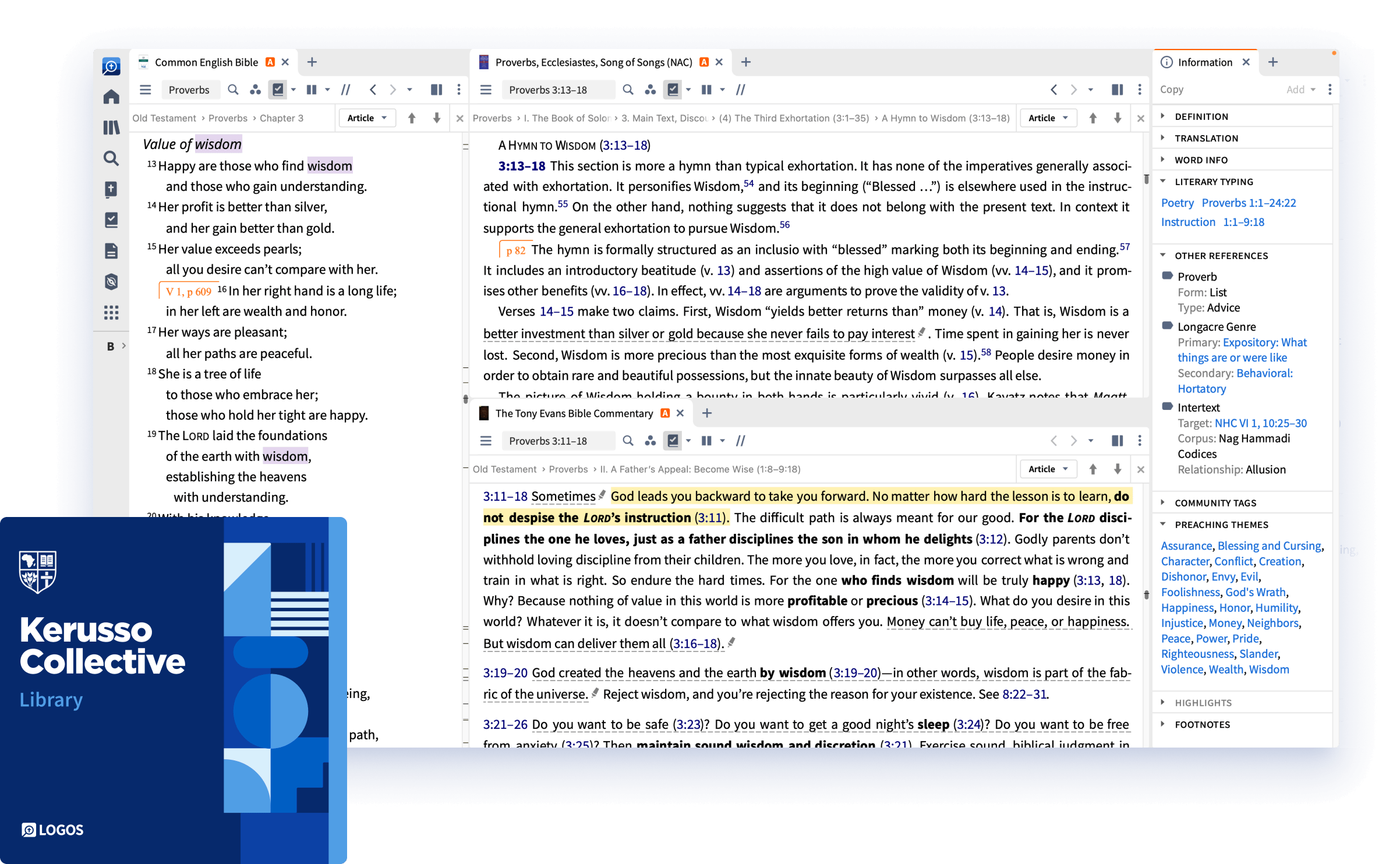Go back in the Common English Bible panel

[373, 90]
